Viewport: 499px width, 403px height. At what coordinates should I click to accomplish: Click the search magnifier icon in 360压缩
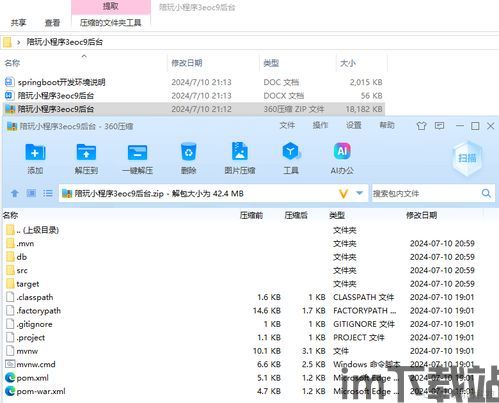(486, 193)
